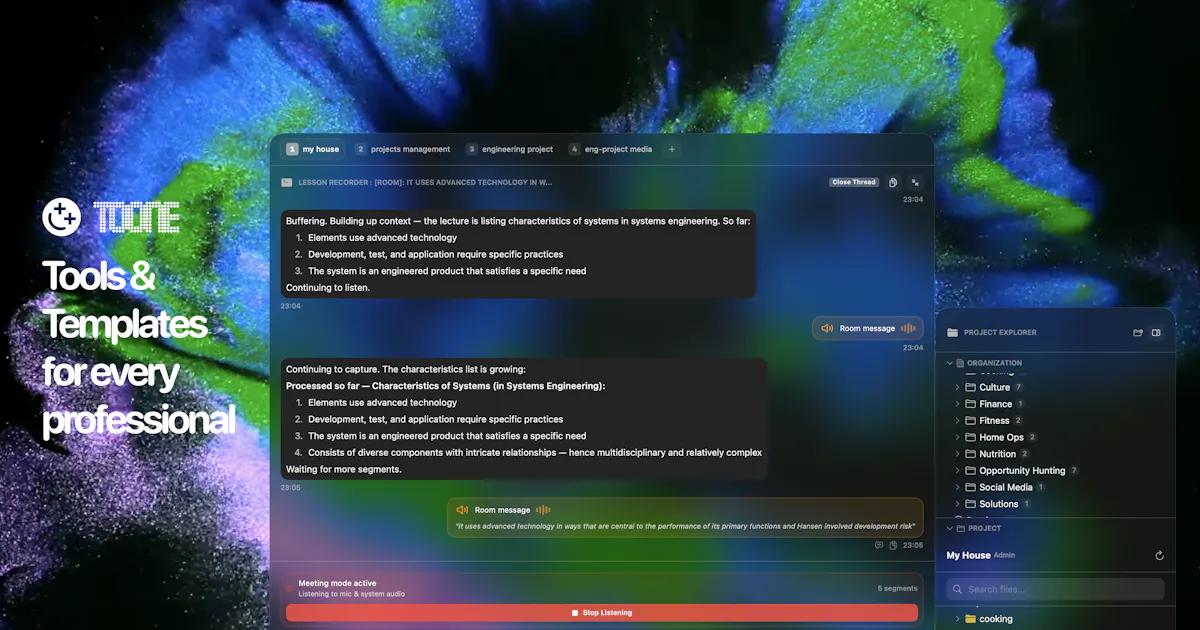Collapse the PROJECT section
The width and height of the screenshot is (1200, 630).
[x=949, y=528]
